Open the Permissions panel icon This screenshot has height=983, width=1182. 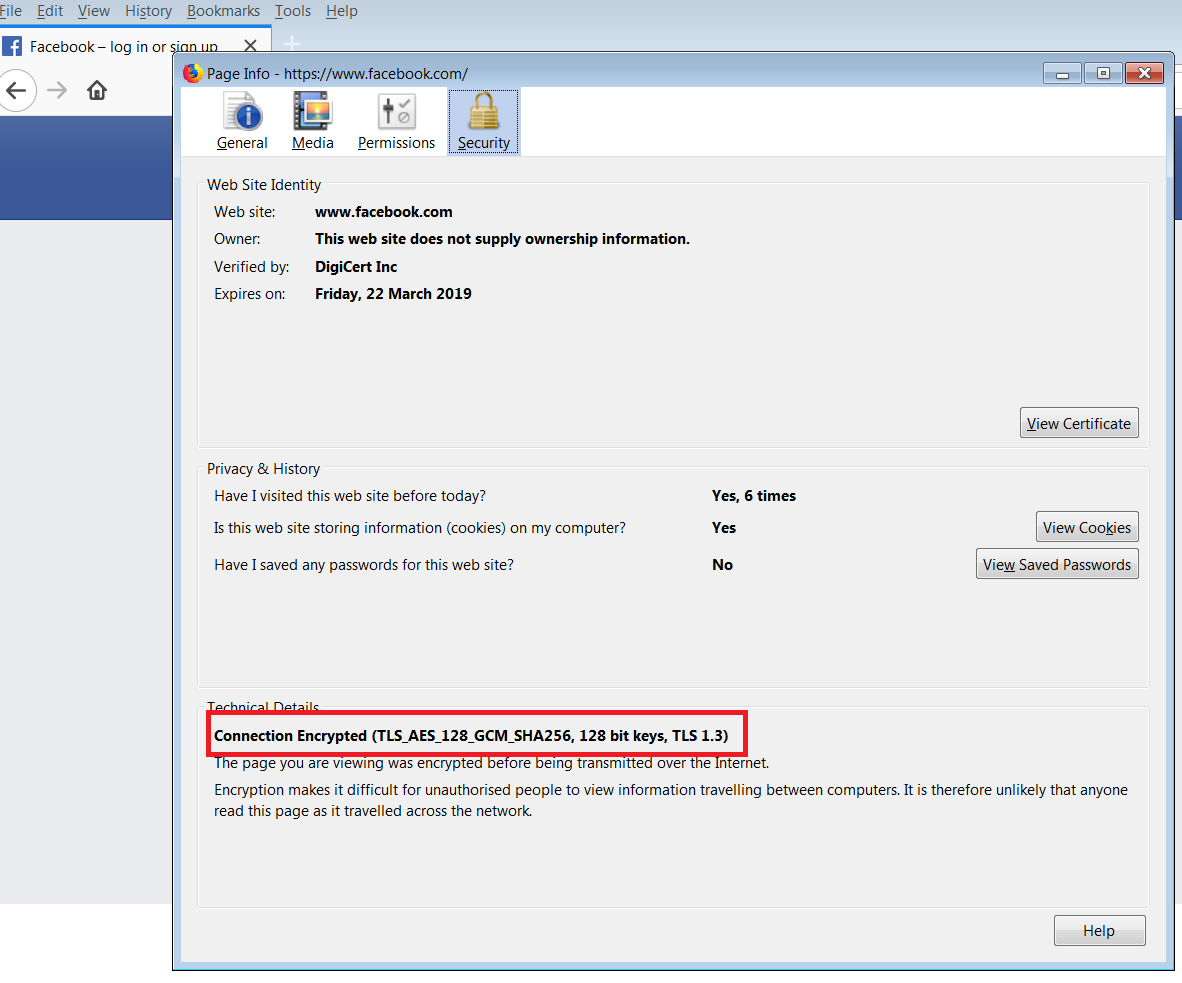[396, 121]
